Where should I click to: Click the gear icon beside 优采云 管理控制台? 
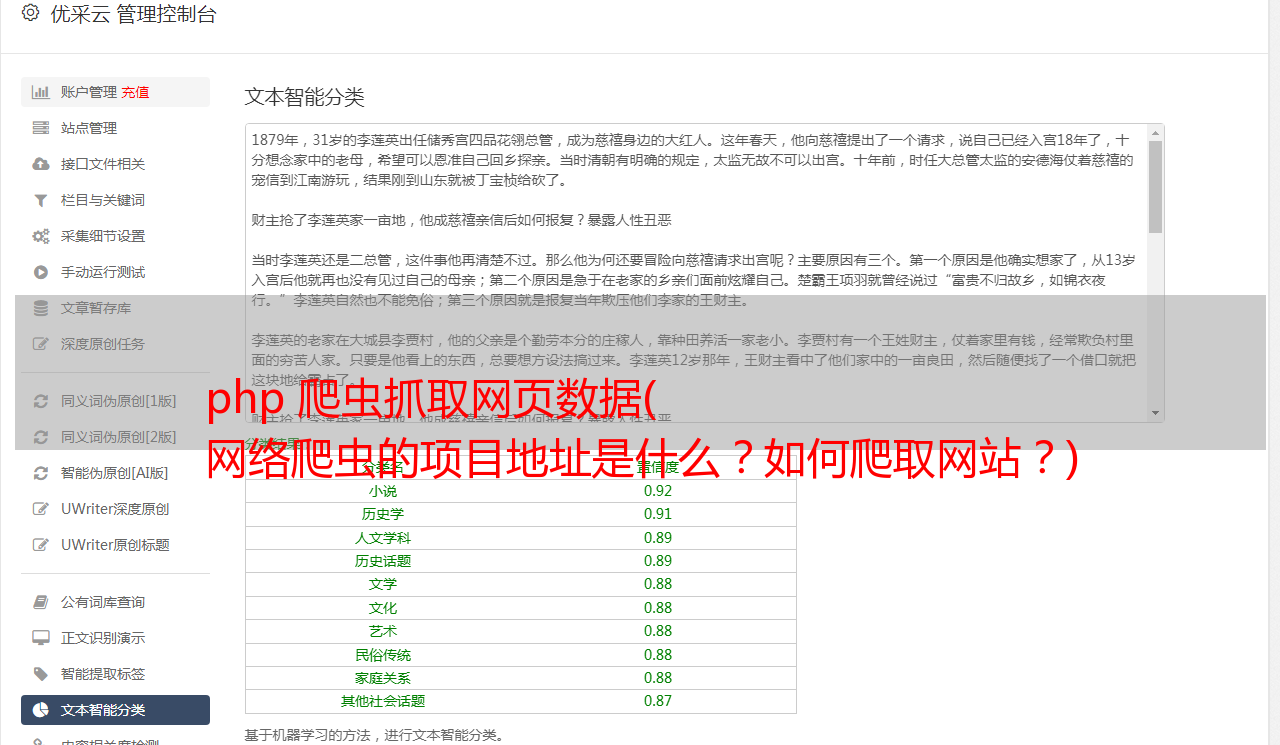[x=30, y=14]
